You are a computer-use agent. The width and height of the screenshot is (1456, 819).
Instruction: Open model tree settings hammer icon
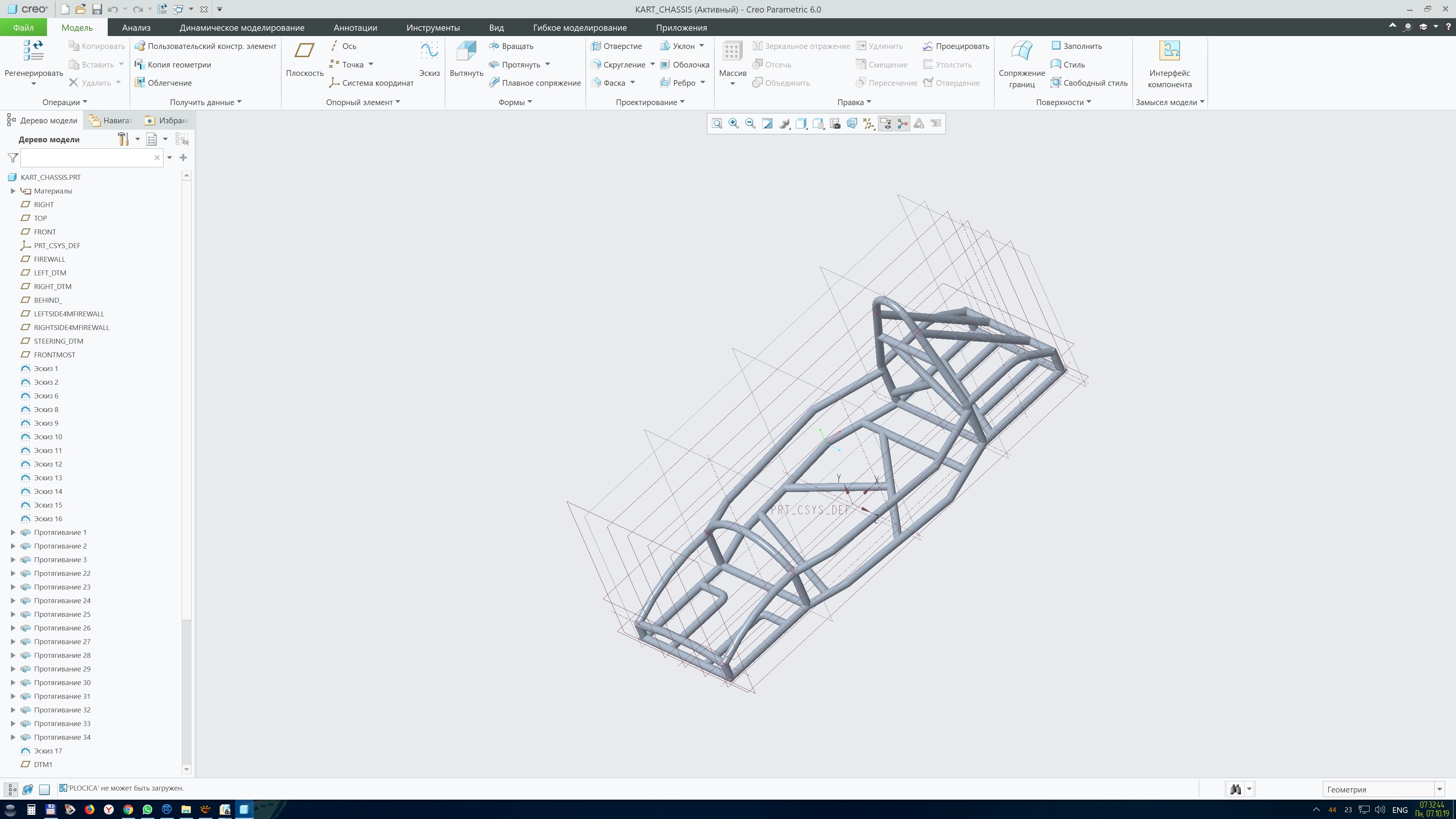pyautogui.click(x=123, y=139)
